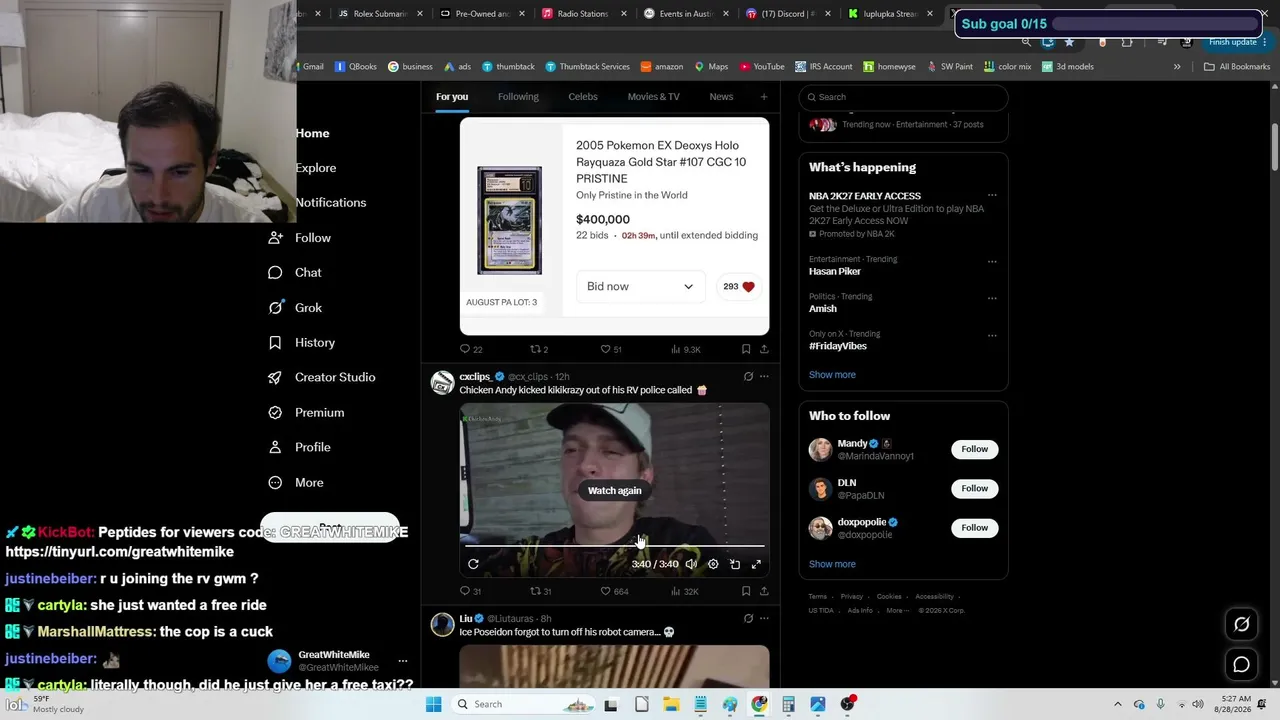Open the Bid now dropdown
Screen dimensions: 1280x720
[640, 286]
